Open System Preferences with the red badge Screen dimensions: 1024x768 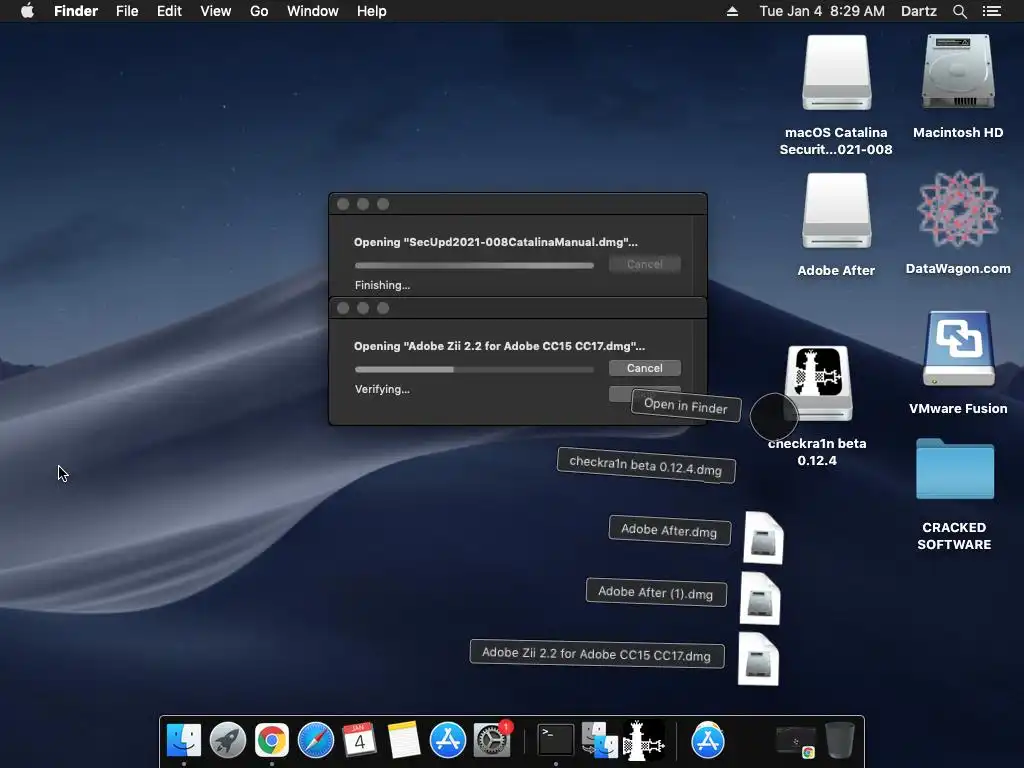point(492,740)
